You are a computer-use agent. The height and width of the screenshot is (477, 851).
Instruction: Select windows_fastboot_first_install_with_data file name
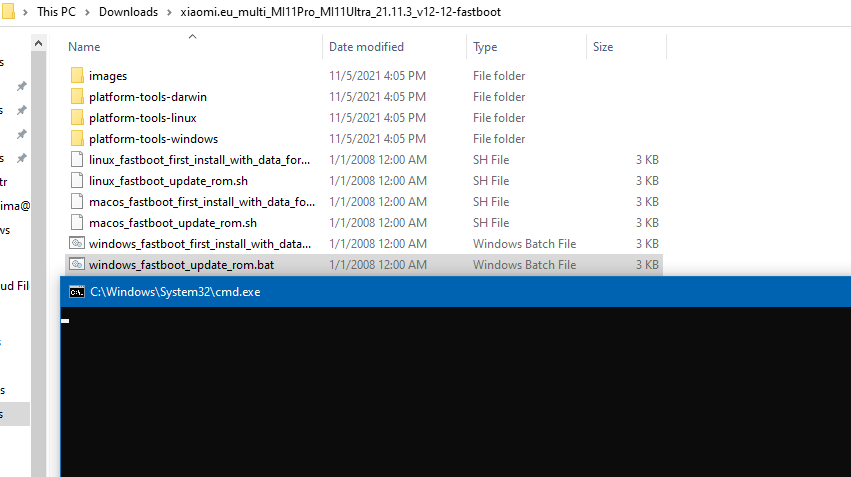click(200, 244)
